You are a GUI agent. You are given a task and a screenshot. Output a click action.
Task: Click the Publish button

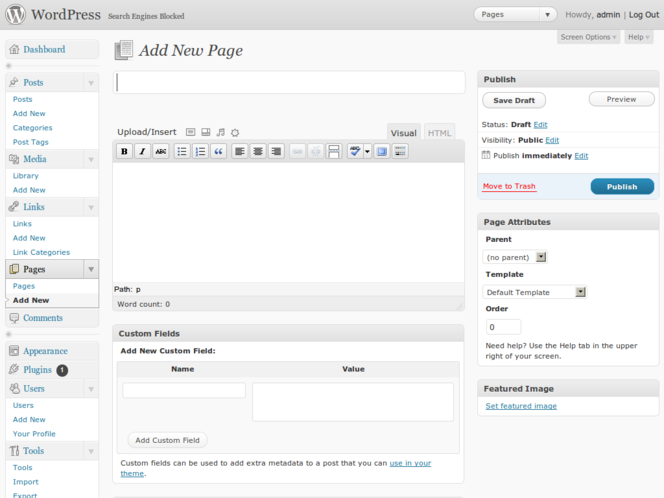pyautogui.click(x=622, y=186)
